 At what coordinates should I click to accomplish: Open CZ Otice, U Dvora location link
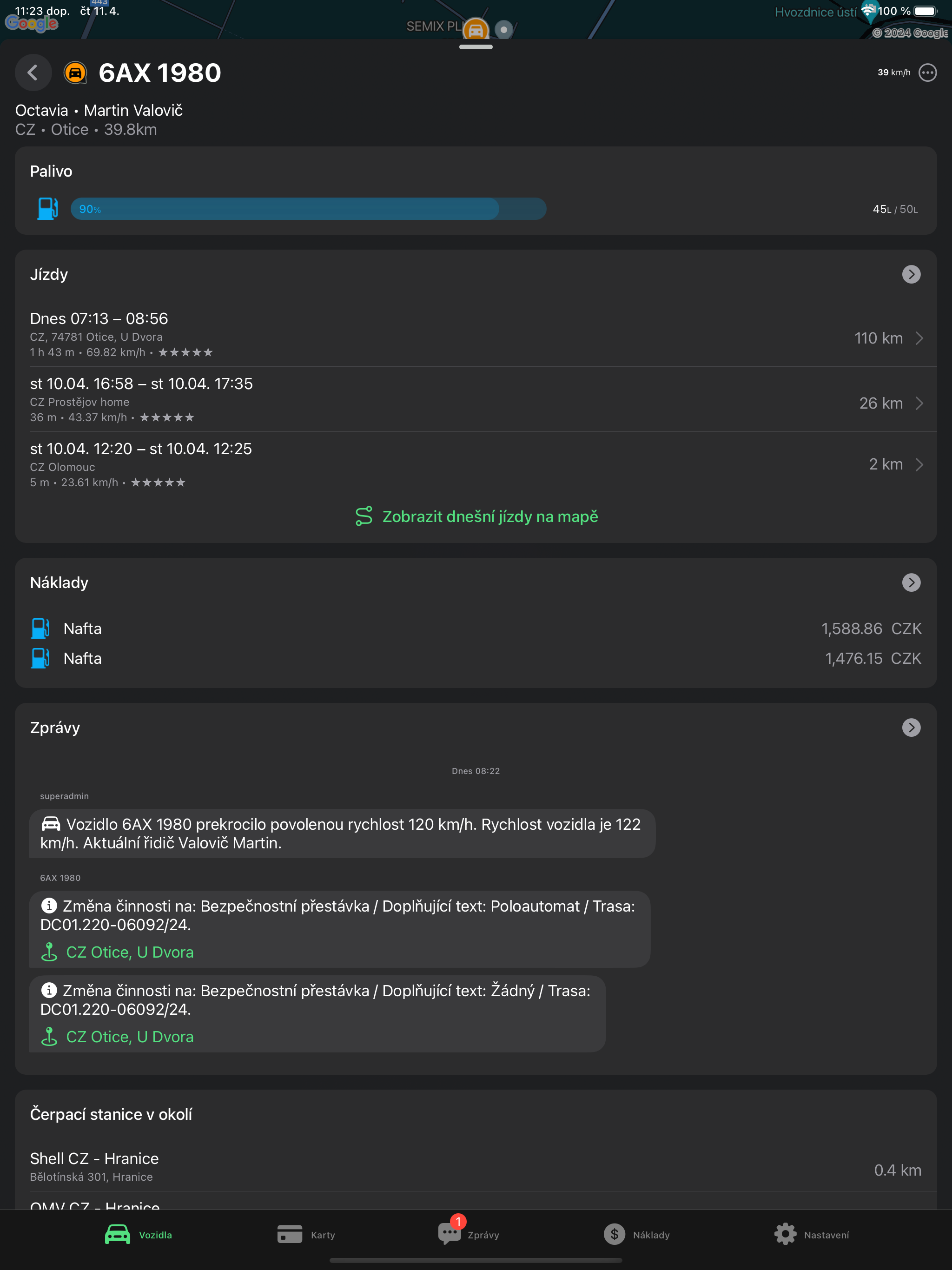point(130,952)
